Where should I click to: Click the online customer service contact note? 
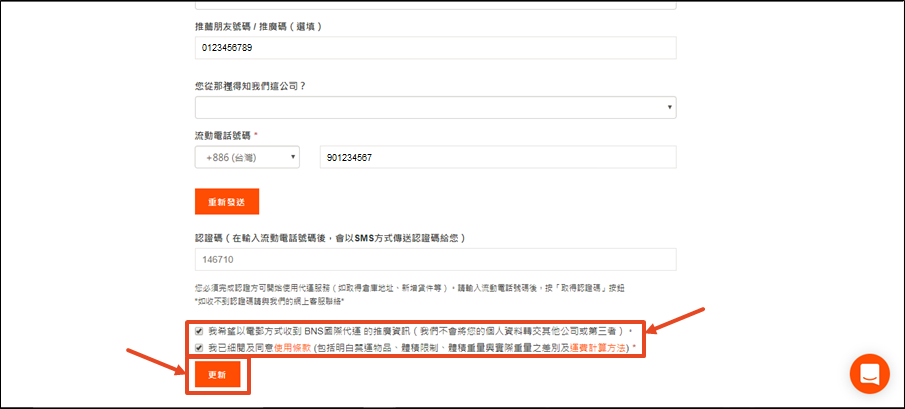tap(270, 300)
